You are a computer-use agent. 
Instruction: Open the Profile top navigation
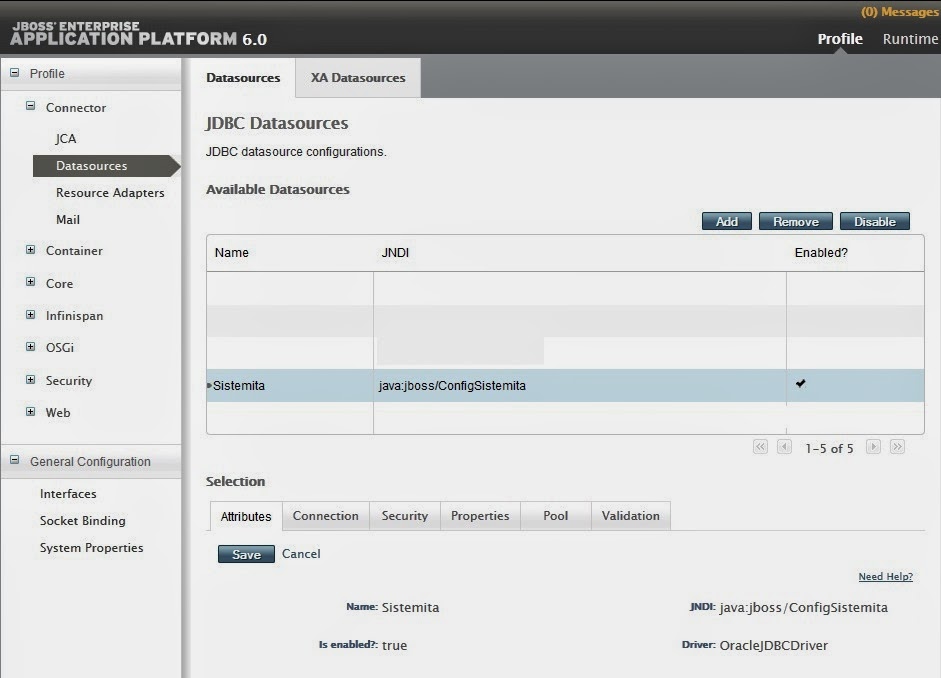[x=840, y=39]
